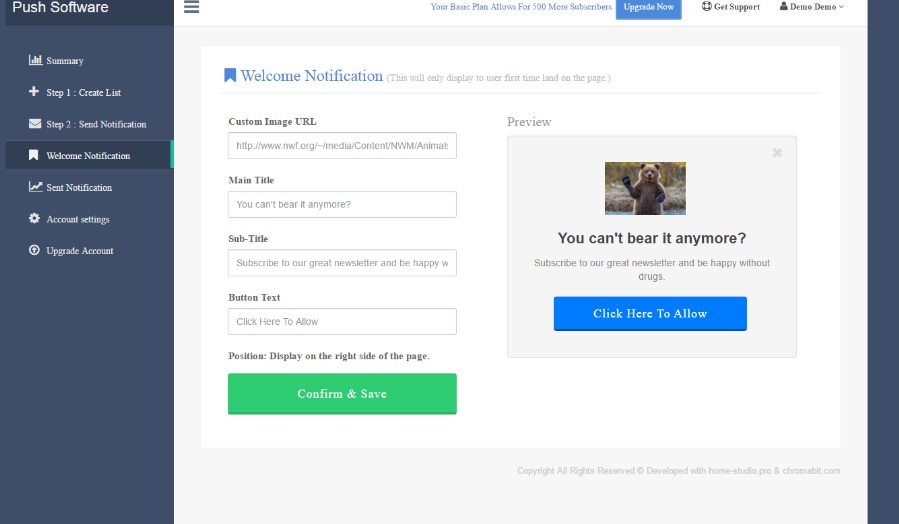Click the 'Welcome Notification' page heading

[x=311, y=76]
